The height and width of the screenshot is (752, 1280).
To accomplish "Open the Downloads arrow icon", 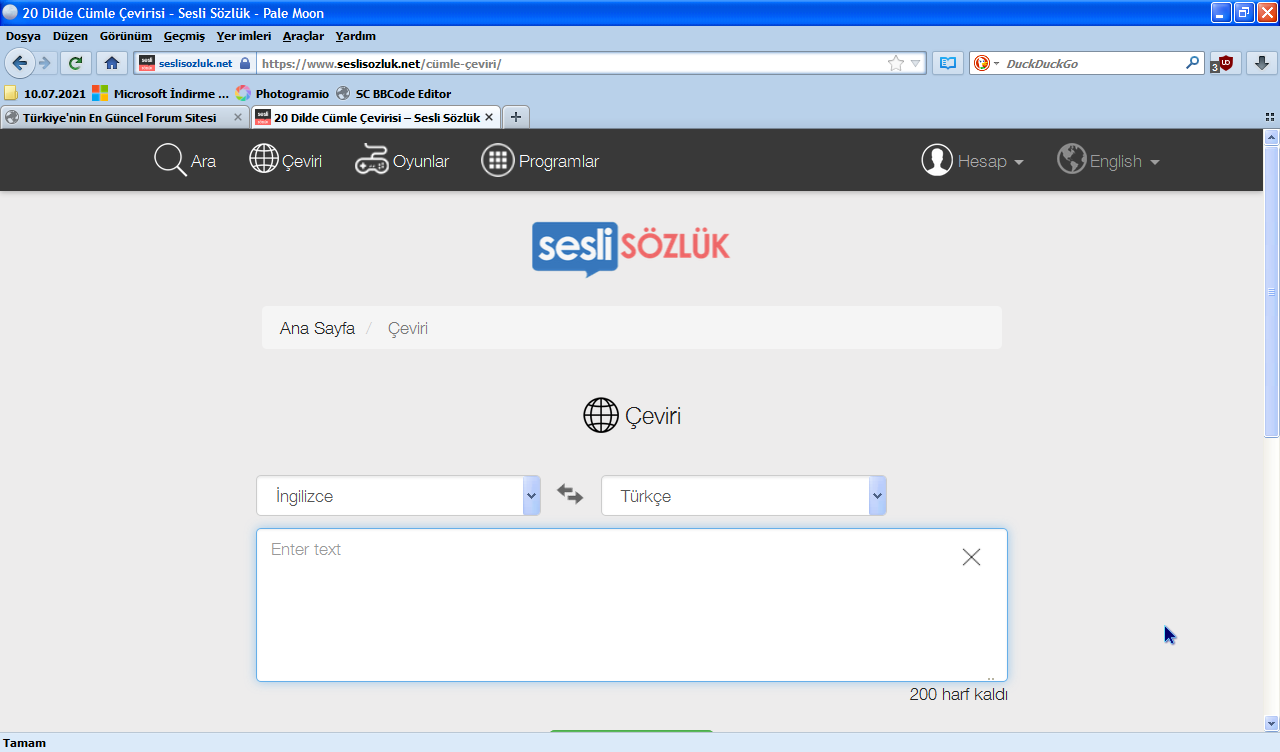I will point(1261,63).
